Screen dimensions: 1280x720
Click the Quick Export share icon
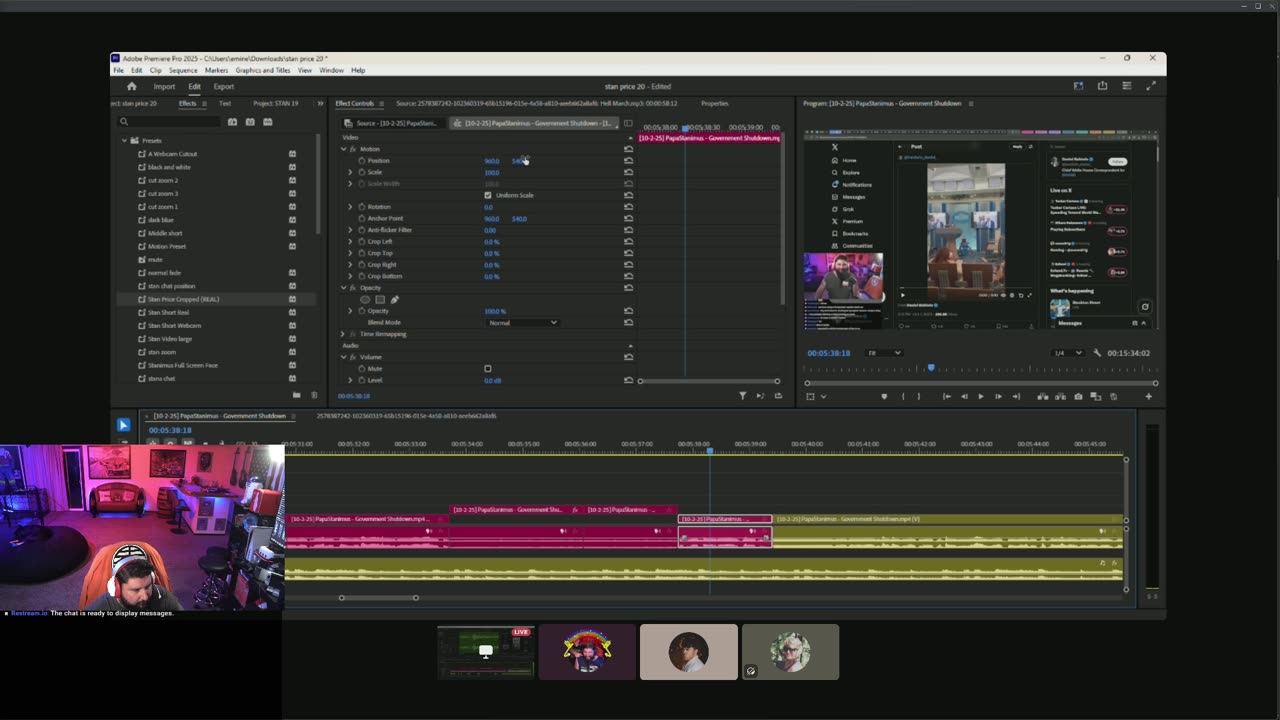coord(1102,86)
